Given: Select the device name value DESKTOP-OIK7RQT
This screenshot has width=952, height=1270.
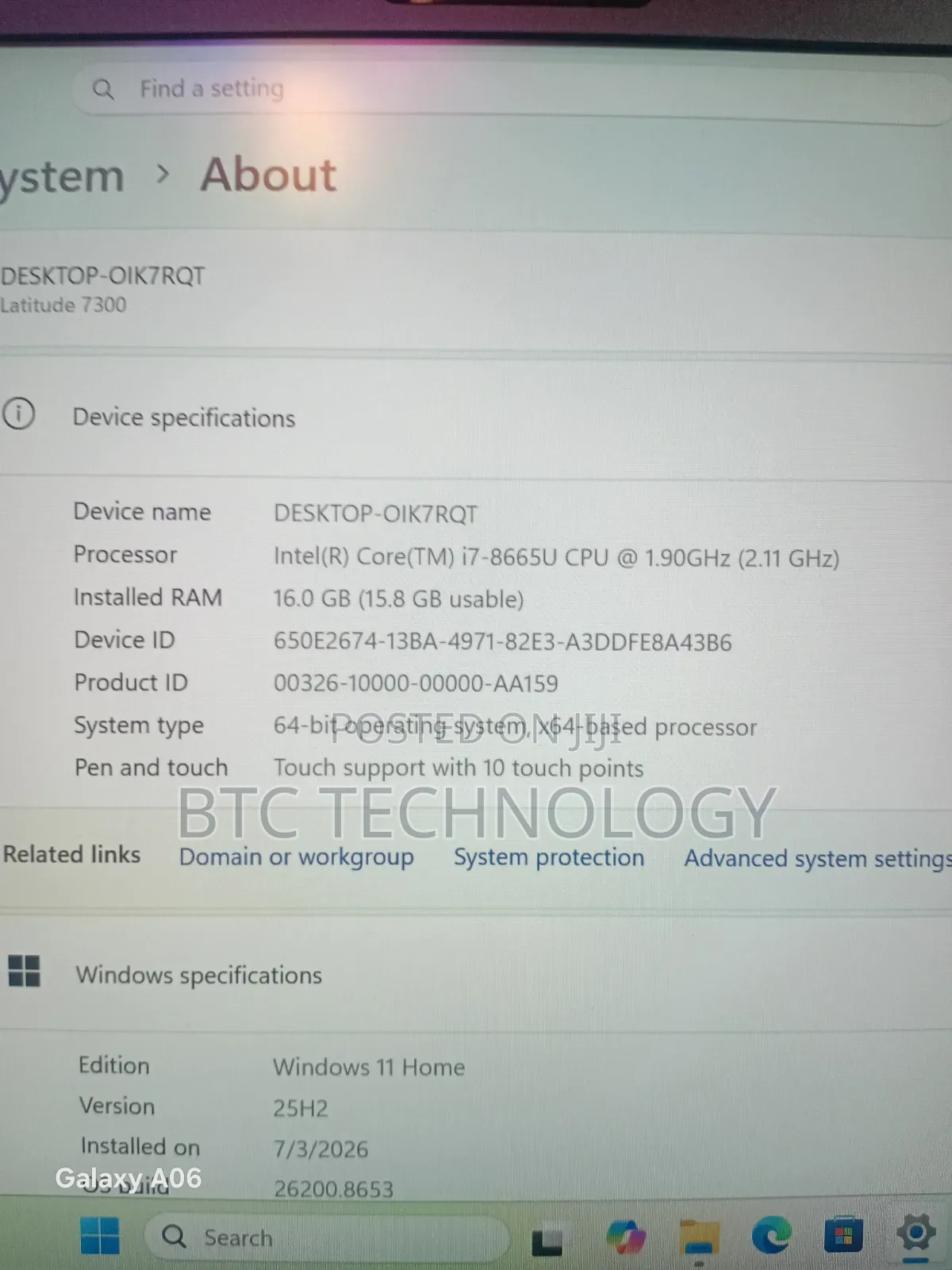Looking at the screenshot, I should point(375,514).
